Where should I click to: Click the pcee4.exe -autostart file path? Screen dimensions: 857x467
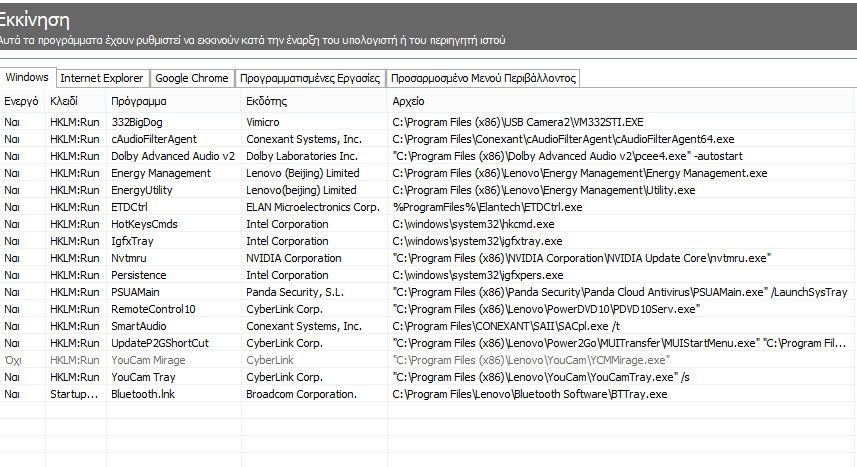[x=567, y=156]
